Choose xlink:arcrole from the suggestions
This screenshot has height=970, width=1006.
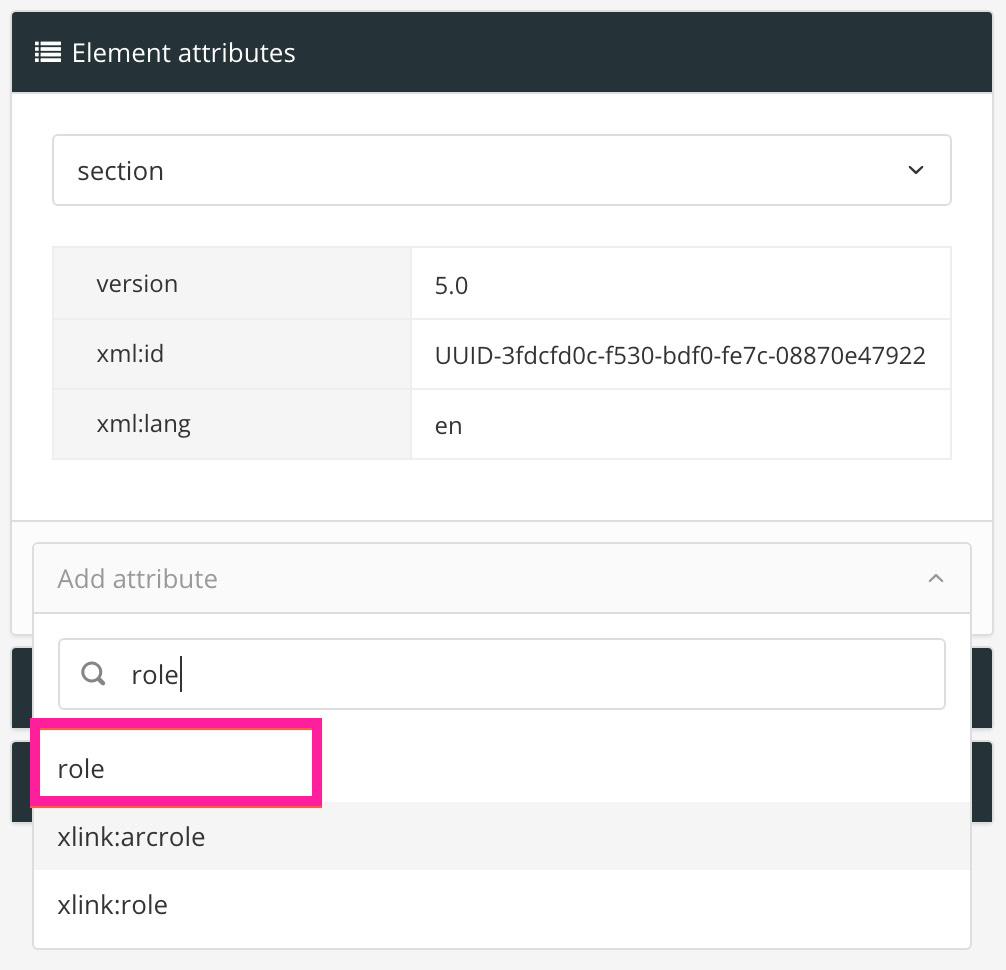[131, 837]
